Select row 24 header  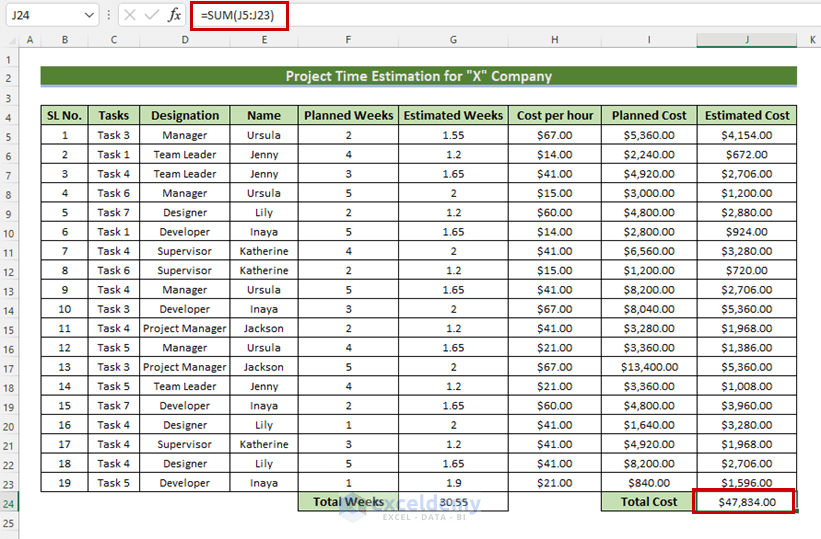[x=9, y=503]
